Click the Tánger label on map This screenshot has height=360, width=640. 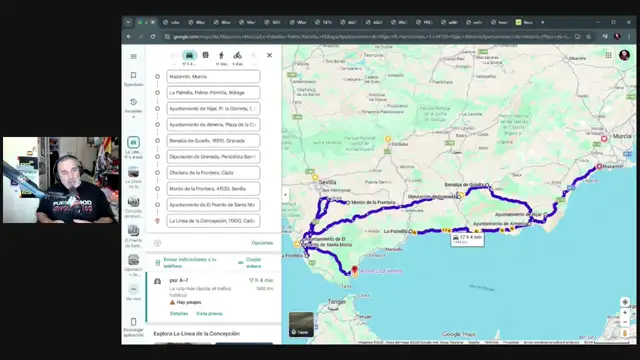pyautogui.click(x=337, y=302)
